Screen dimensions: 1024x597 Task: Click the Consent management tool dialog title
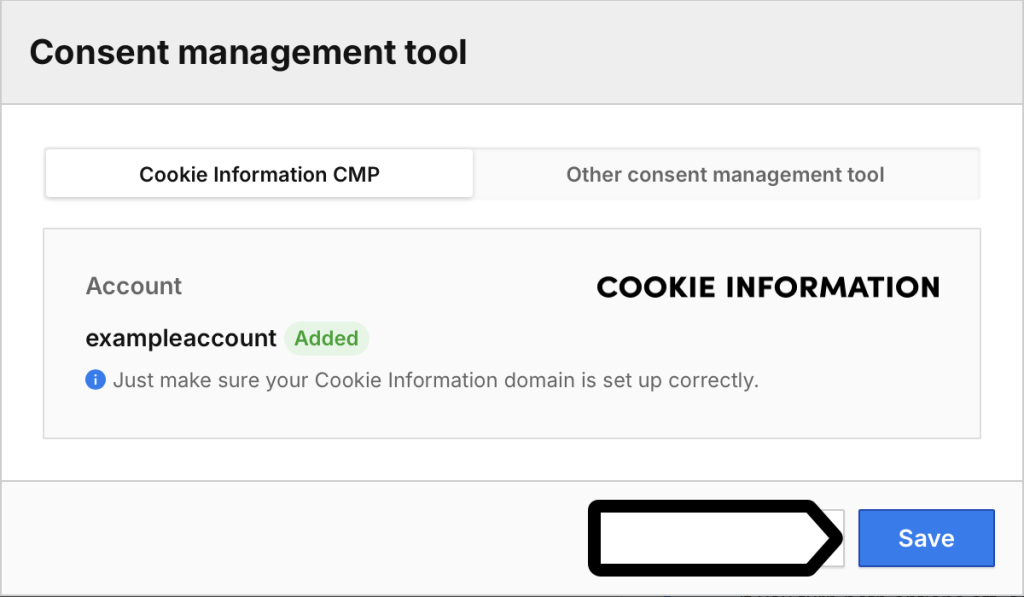click(248, 52)
